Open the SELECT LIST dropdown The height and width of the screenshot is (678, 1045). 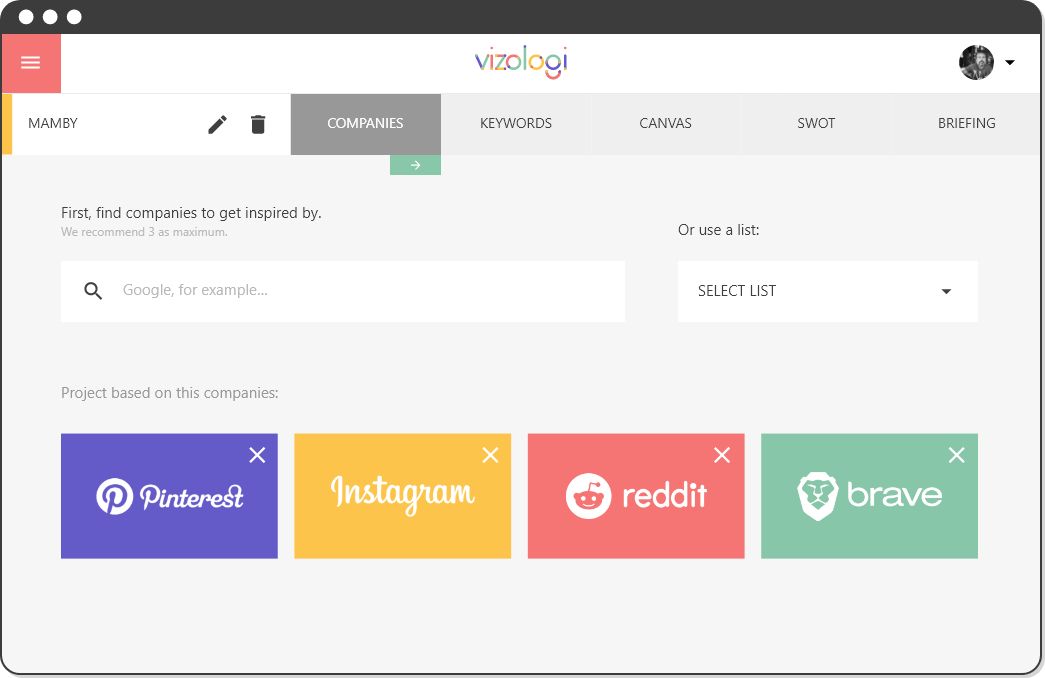828,291
